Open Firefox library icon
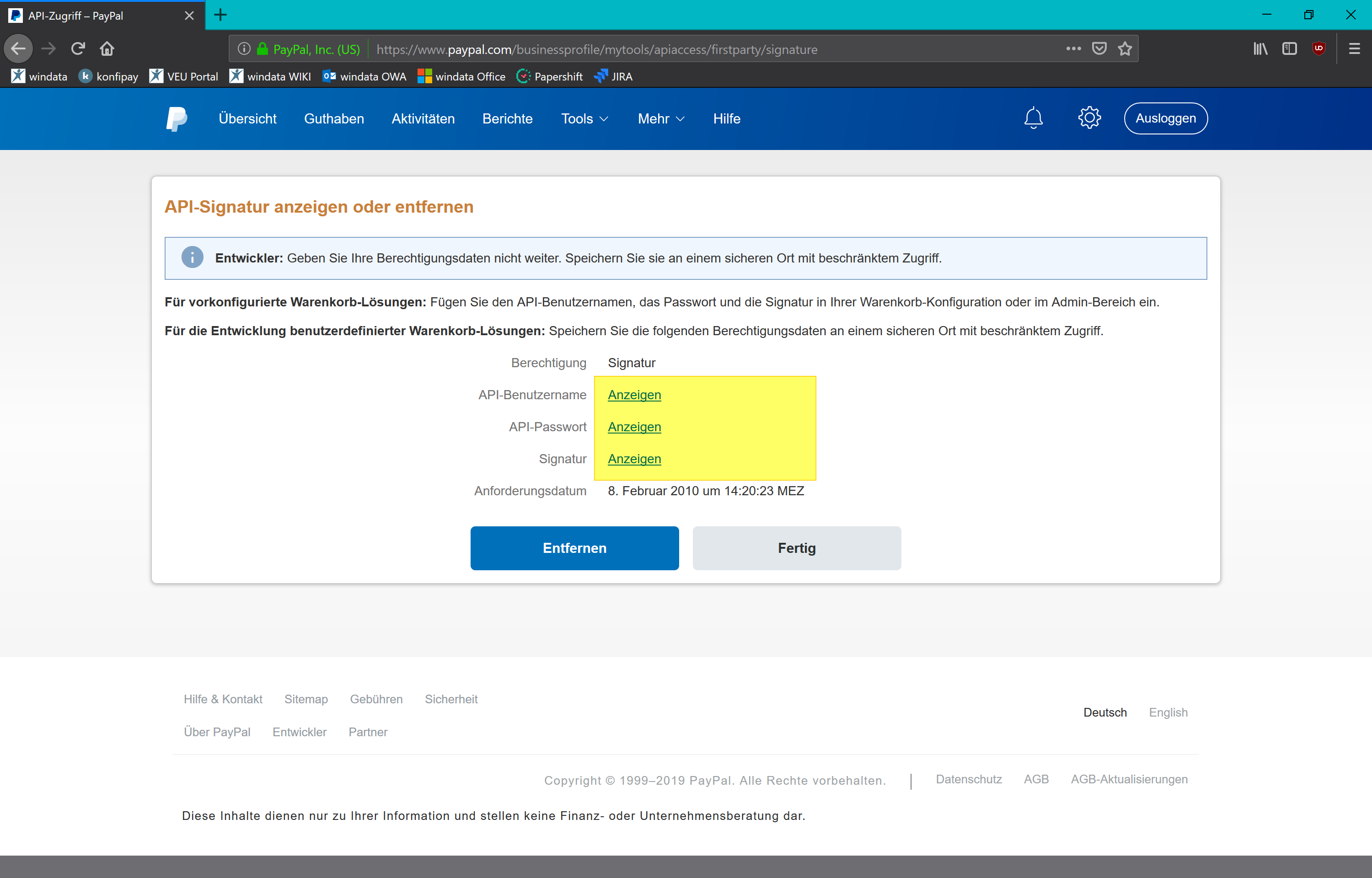 [x=1260, y=49]
